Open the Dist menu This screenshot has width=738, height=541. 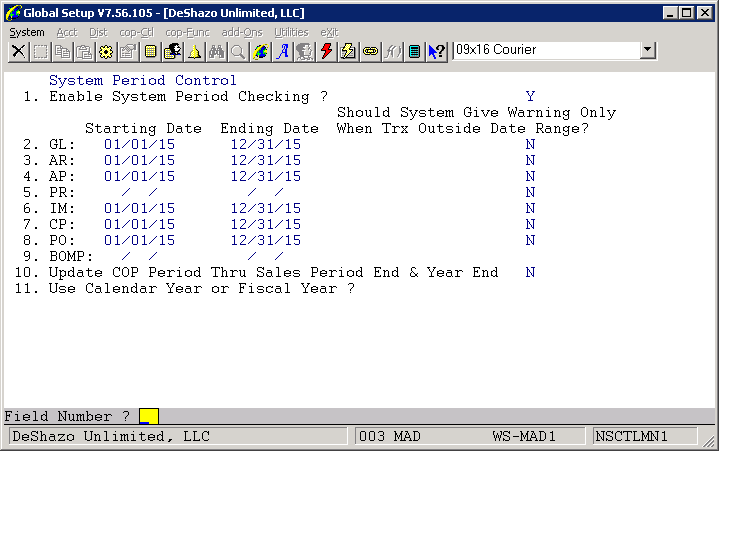[98, 32]
